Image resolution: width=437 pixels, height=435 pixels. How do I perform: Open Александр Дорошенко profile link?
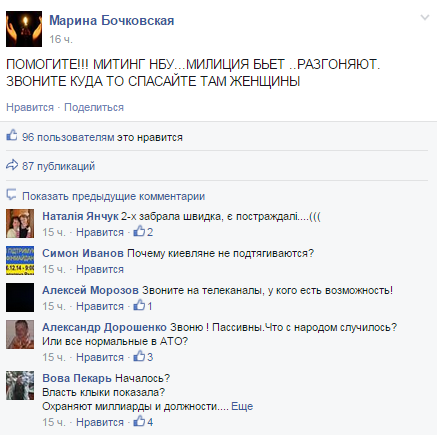[x=104, y=327]
